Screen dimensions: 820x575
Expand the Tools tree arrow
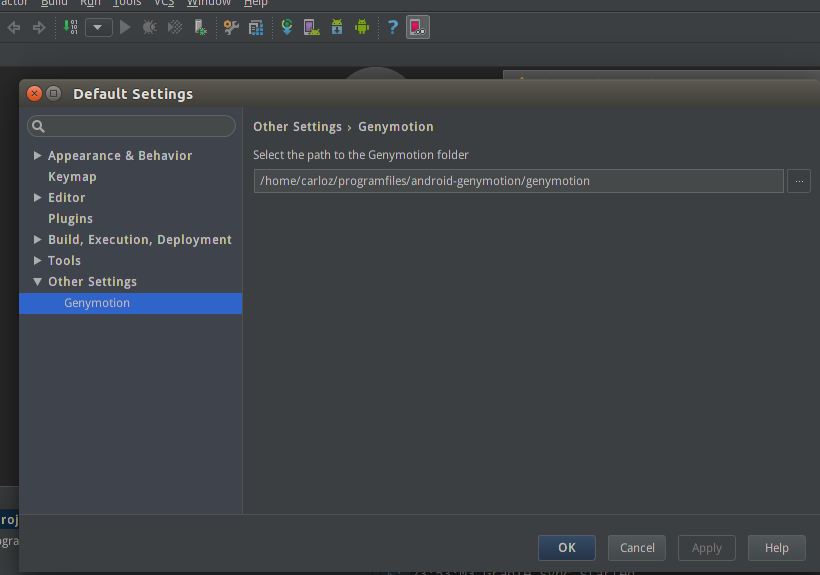[37, 260]
